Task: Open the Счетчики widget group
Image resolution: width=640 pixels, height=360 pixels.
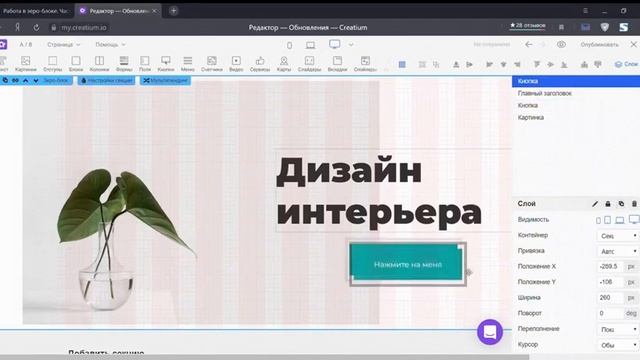Action: coord(212,64)
